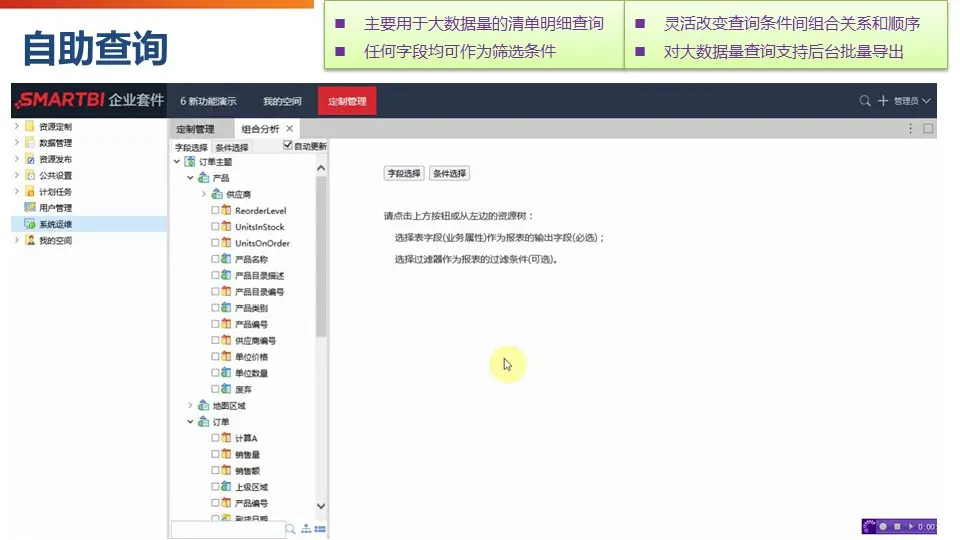
Task: Click the 数据管理 icon in the sidebar
Action: point(29,143)
